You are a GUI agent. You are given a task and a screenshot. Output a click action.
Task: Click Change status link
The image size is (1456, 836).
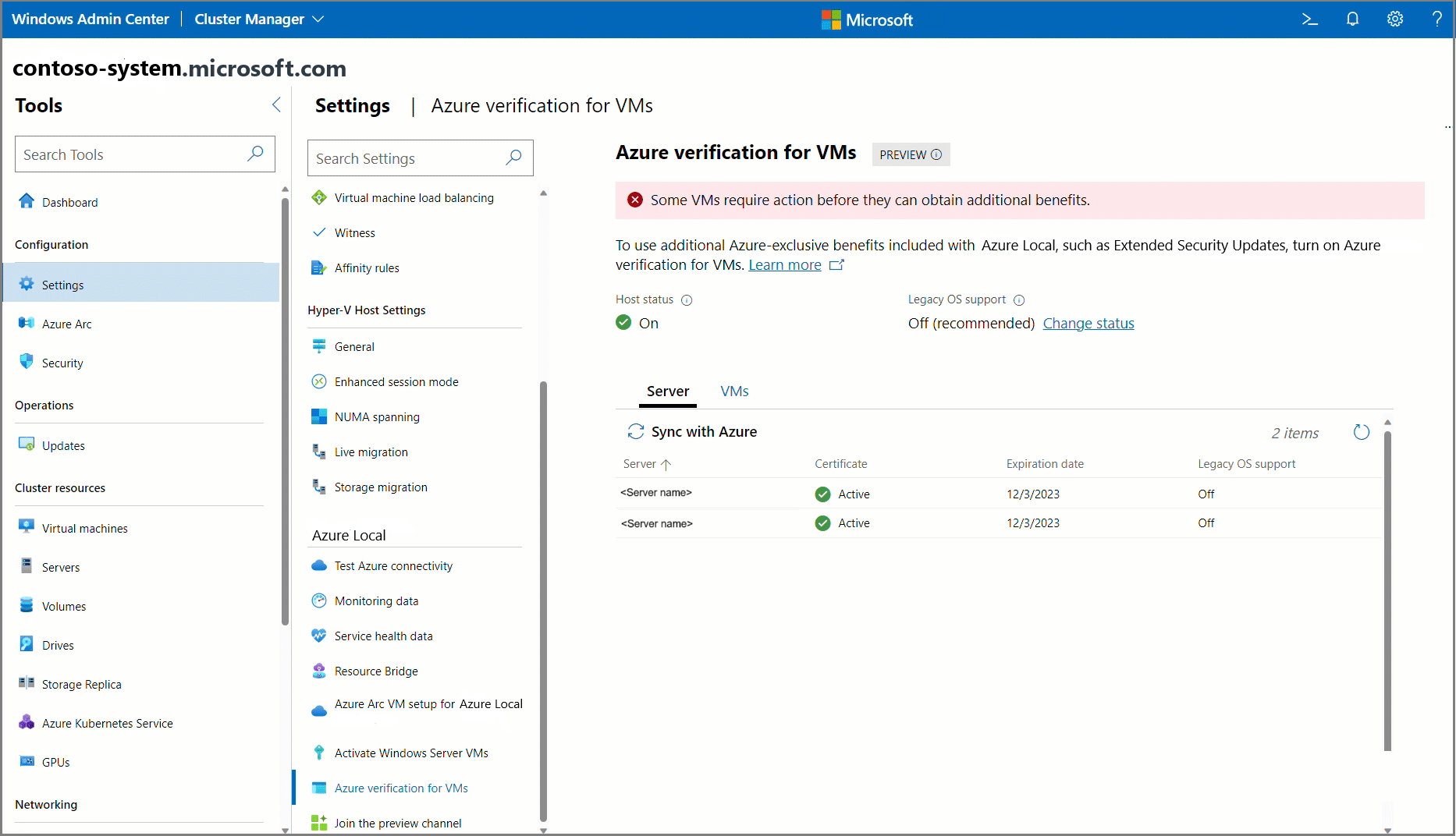[x=1088, y=324]
